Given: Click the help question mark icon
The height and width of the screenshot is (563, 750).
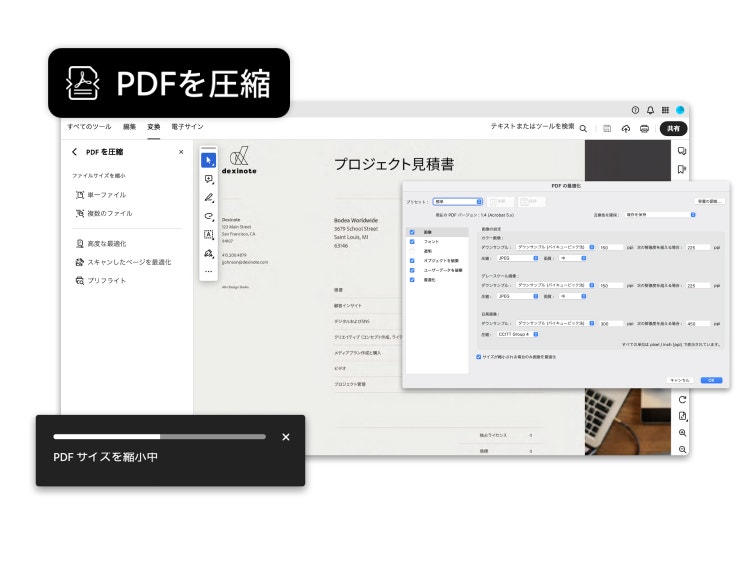Looking at the screenshot, I should click(x=635, y=110).
